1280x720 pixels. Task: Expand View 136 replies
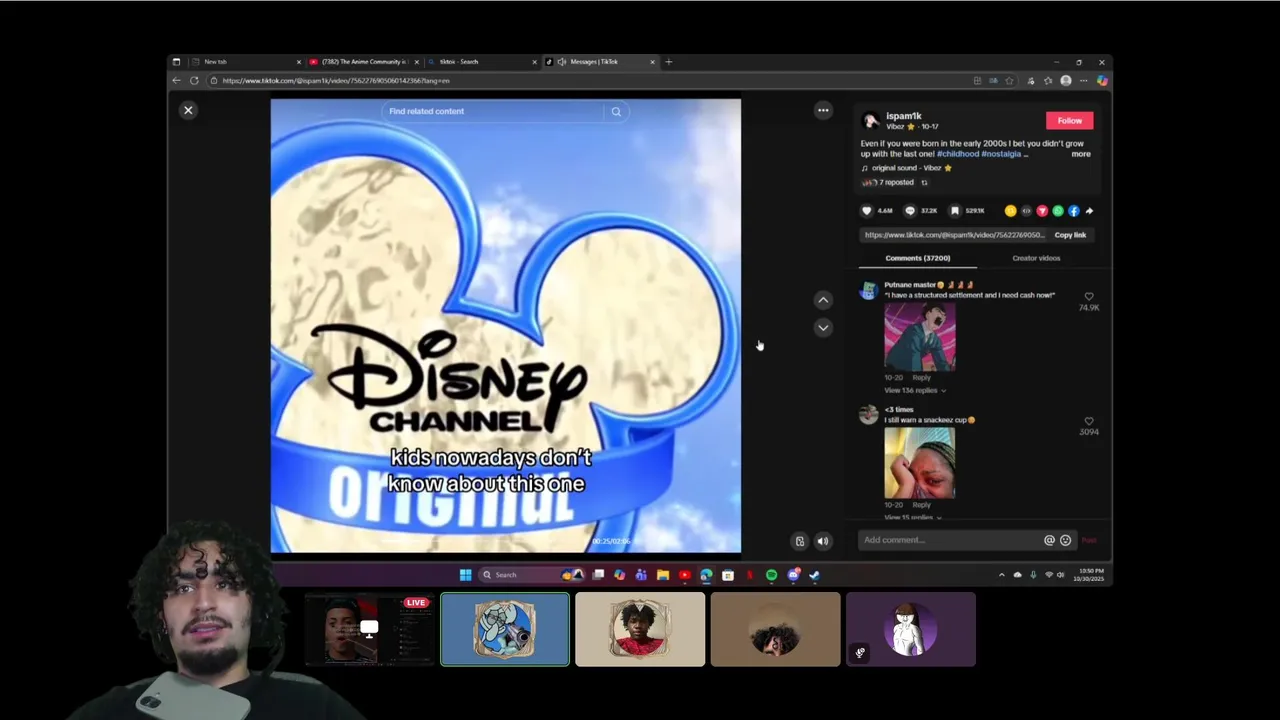click(914, 390)
